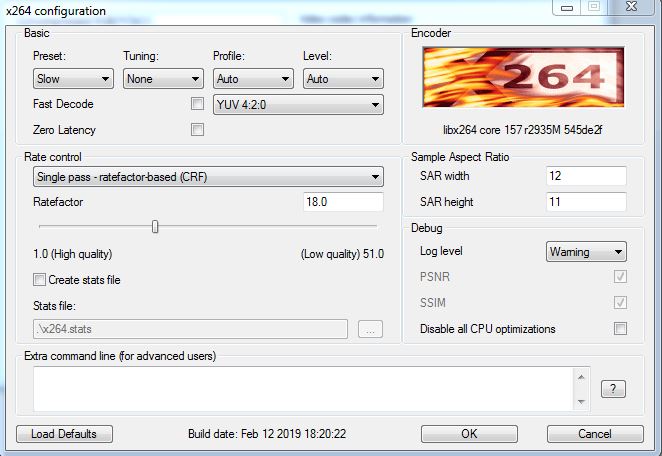Minimize the x264 configuration window
Screen dimensions: 662x456
567,7
